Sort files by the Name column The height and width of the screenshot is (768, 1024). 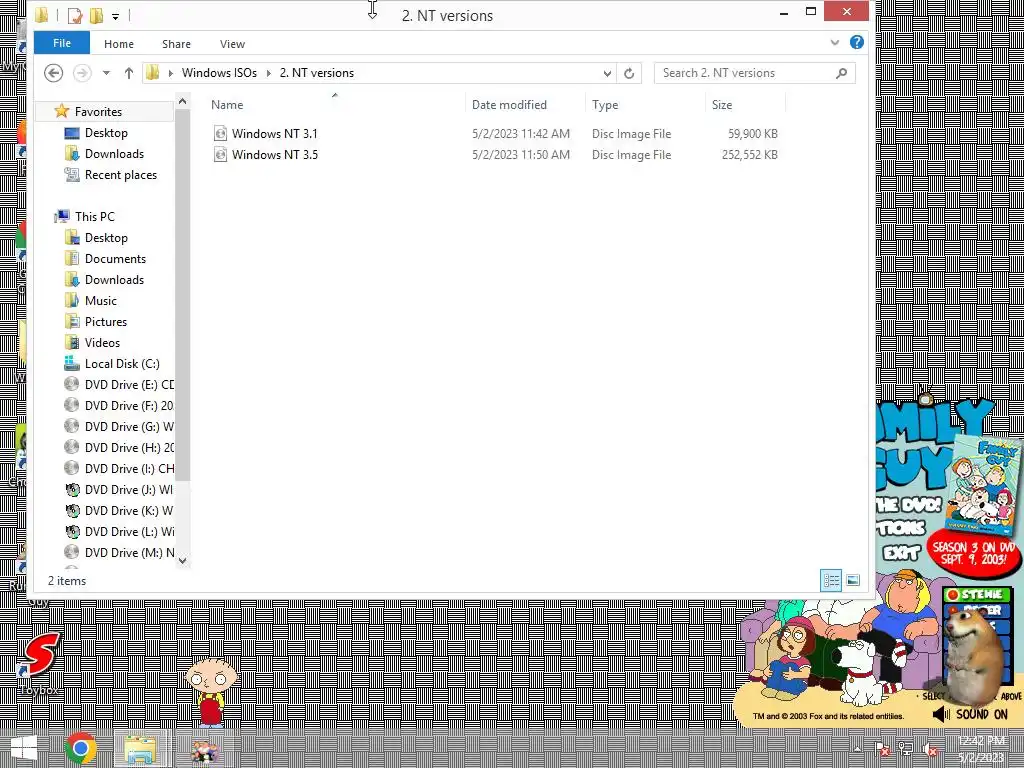336,104
